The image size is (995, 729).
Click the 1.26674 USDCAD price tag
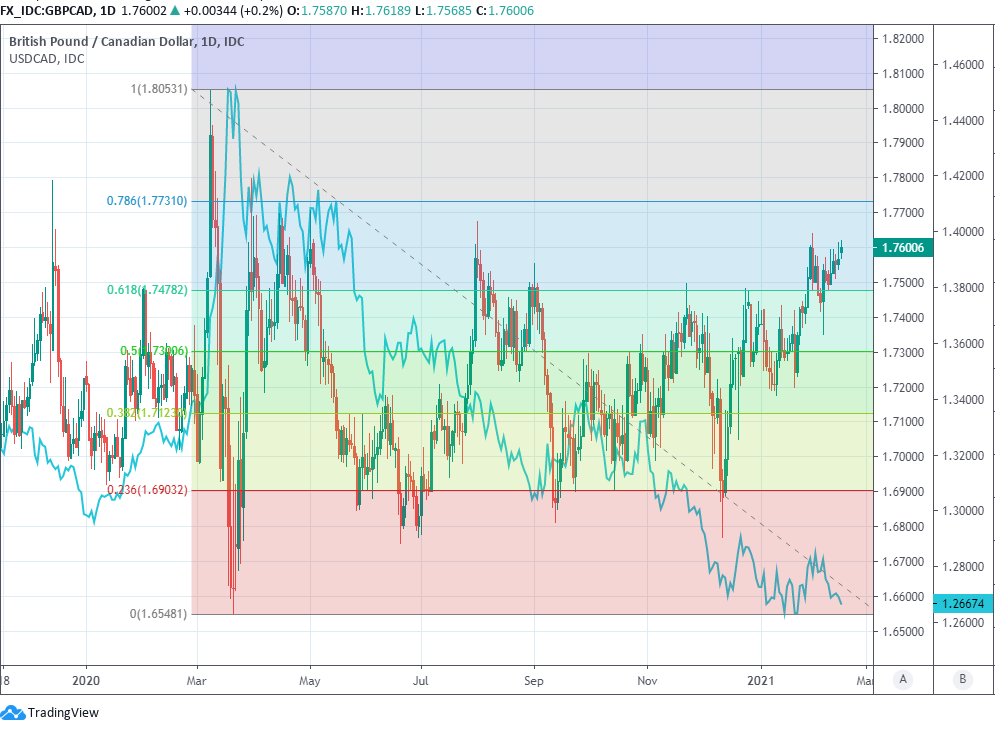pyautogui.click(x=962, y=603)
